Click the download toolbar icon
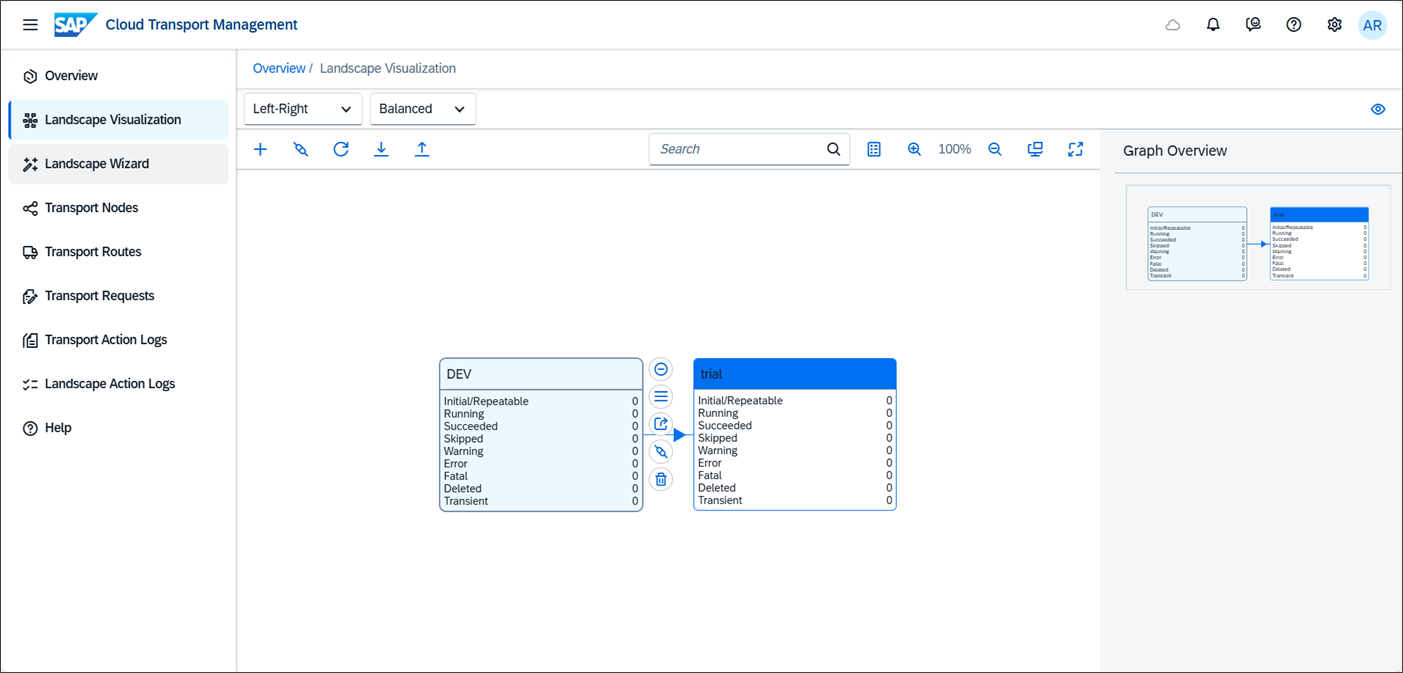Image resolution: width=1403 pixels, height=673 pixels. point(381,149)
